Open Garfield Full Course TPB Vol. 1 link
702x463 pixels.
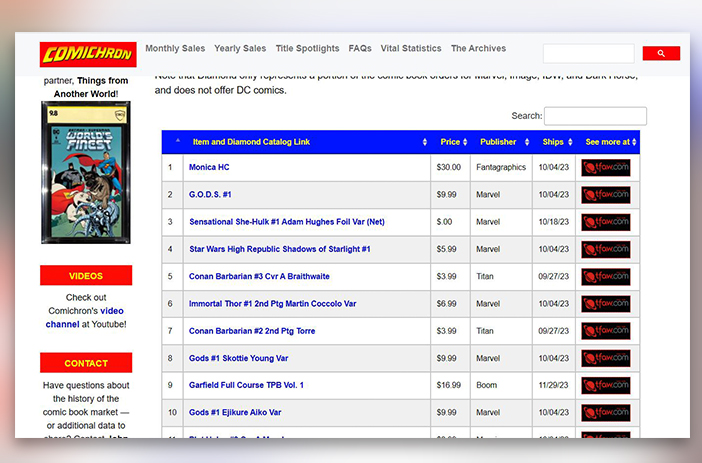click(246, 385)
